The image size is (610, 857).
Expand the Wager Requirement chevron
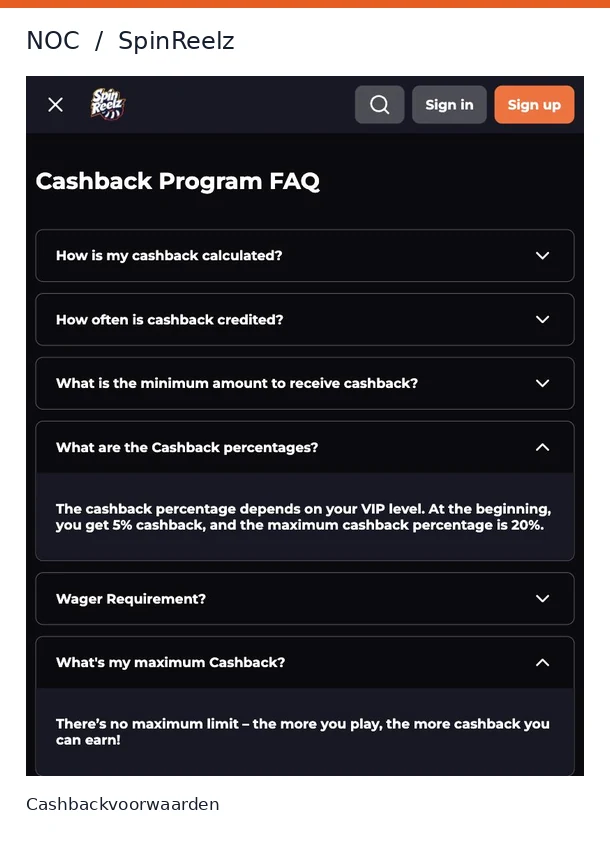click(542, 598)
